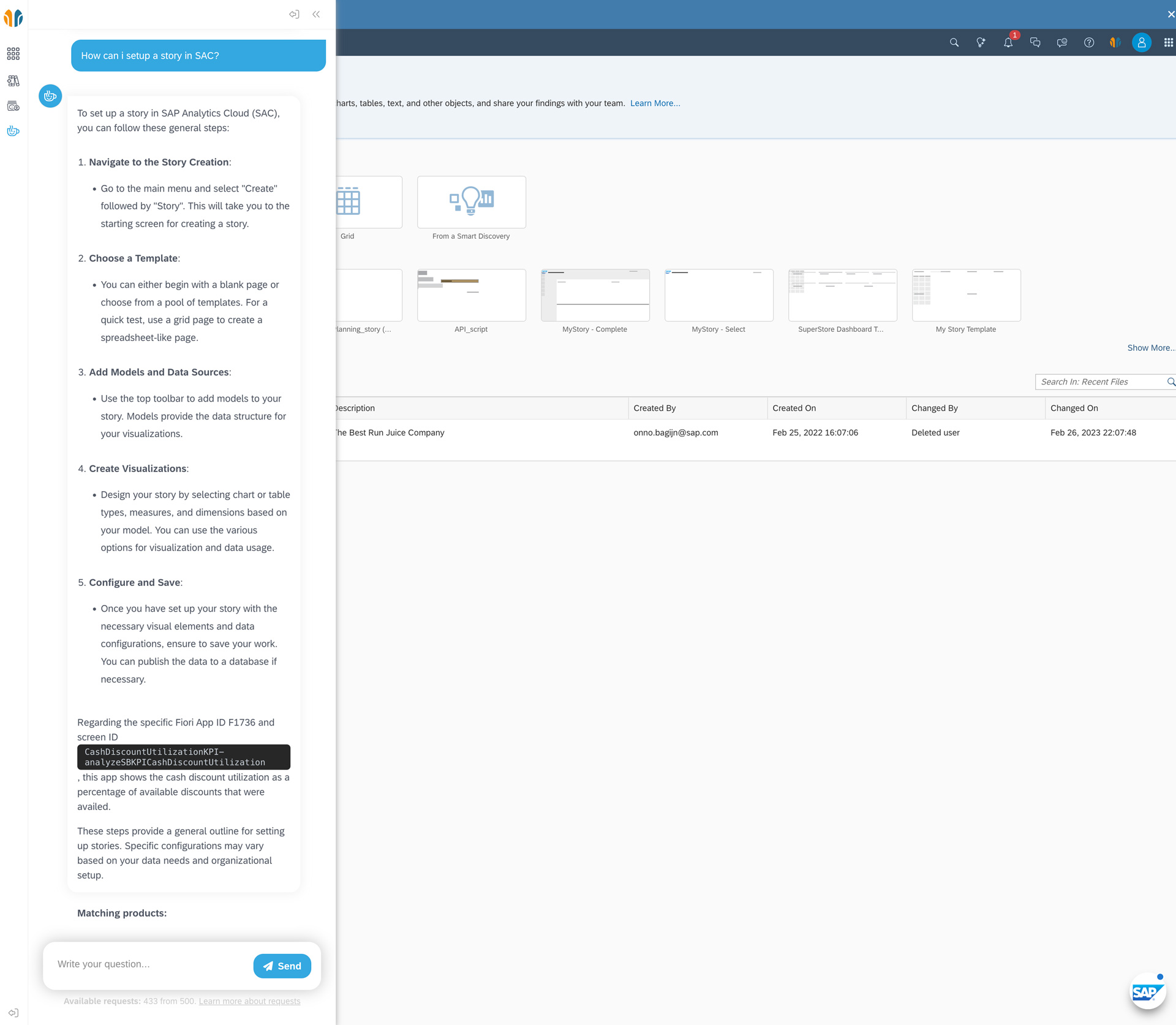Open the product switcher grid icon
Screen dimensions: 1176x1025
coord(1168,43)
